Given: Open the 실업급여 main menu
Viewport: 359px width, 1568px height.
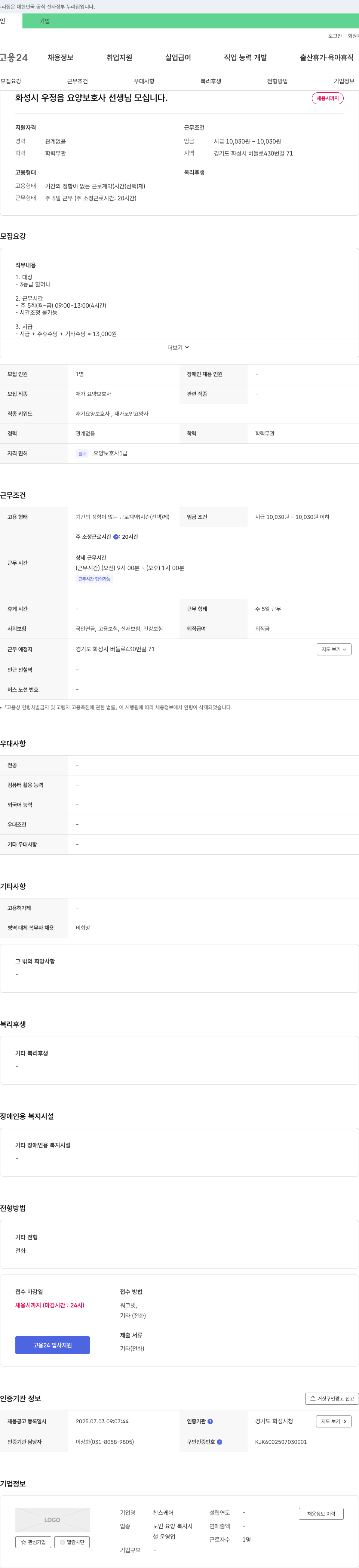Looking at the screenshot, I should pyautogui.click(x=178, y=58).
